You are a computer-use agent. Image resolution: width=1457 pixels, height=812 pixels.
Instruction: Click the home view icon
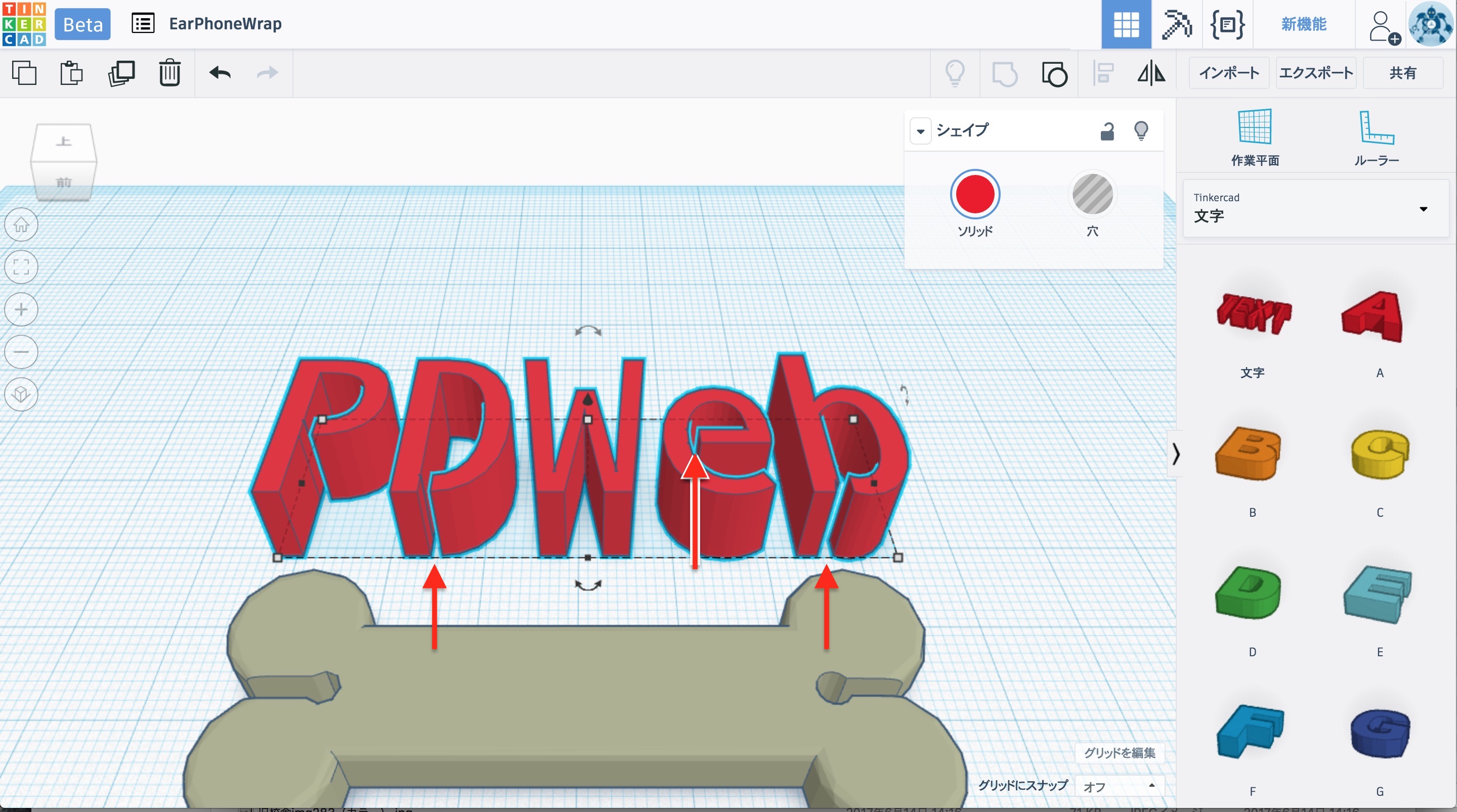tap(21, 225)
